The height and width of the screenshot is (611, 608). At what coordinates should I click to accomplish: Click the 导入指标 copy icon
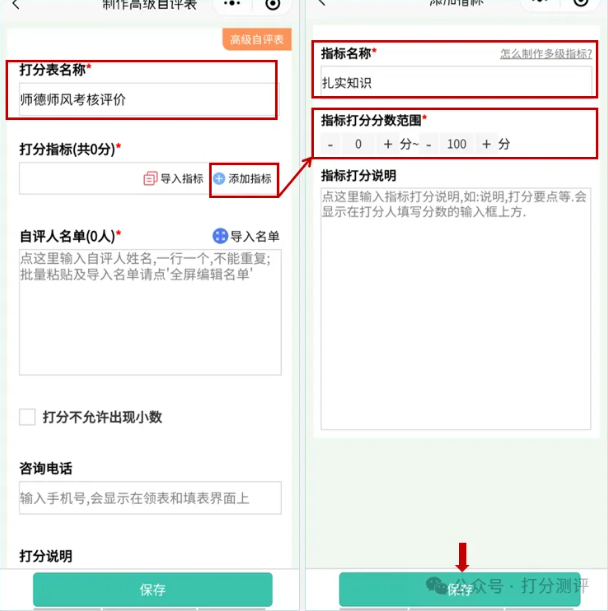coord(150,178)
